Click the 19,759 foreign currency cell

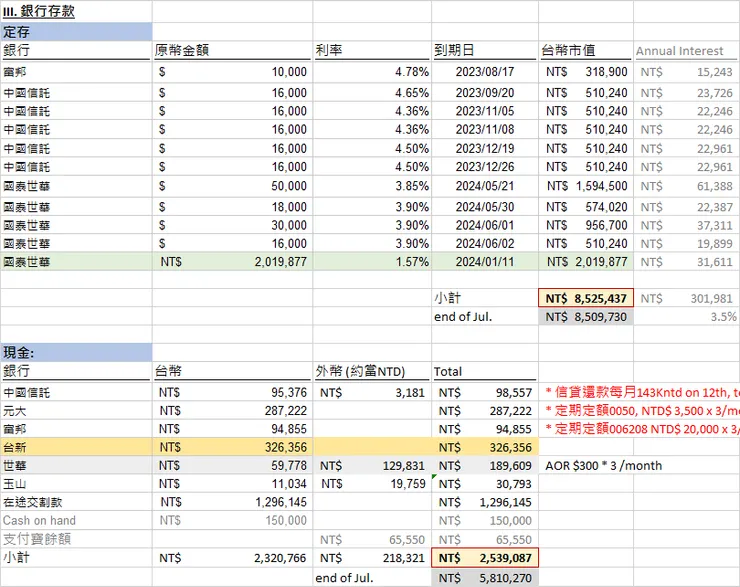[x=372, y=484]
